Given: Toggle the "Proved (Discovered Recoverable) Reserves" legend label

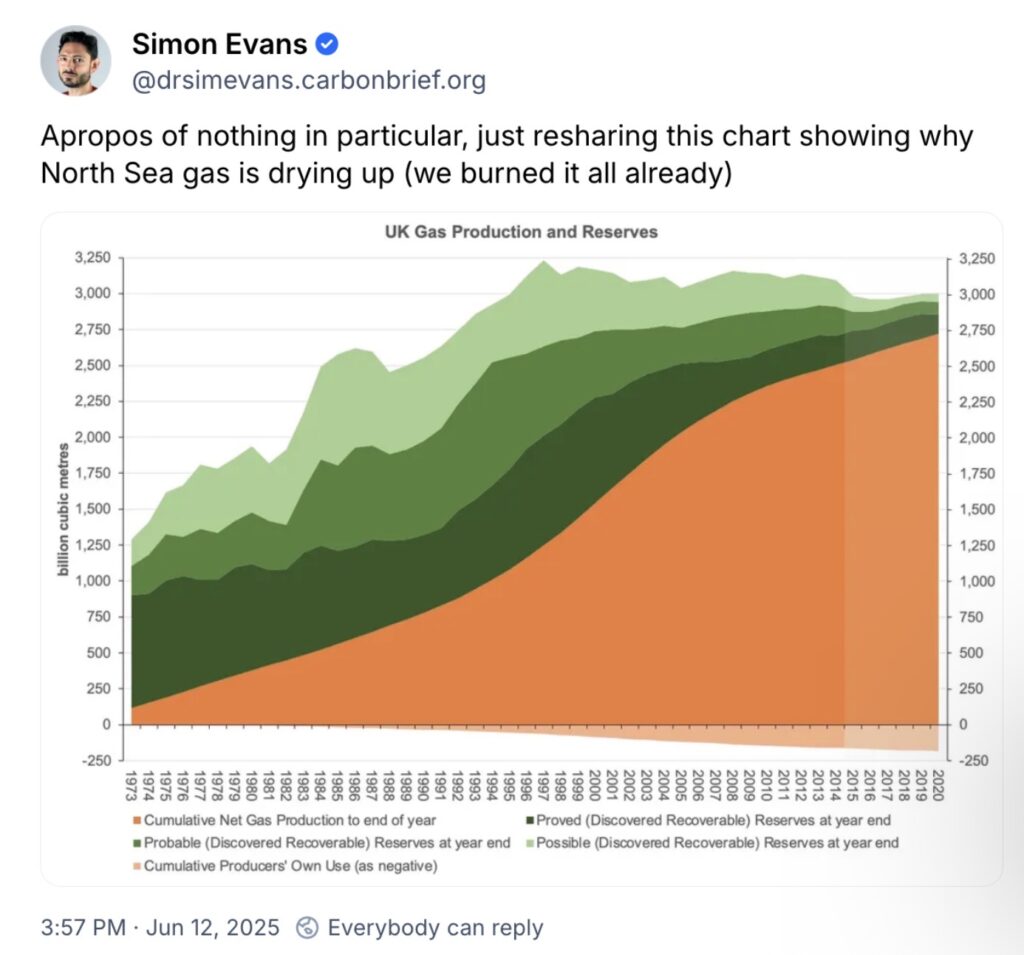Looking at the screenshot, I should point(714,820).
